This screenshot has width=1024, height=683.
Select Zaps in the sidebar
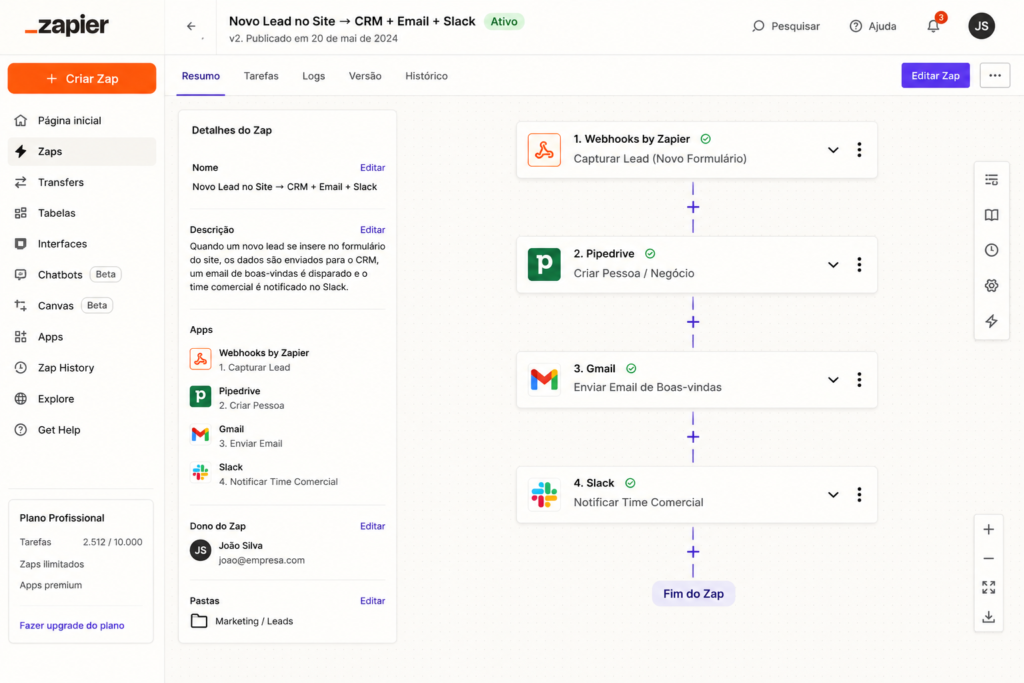(82, 151)
